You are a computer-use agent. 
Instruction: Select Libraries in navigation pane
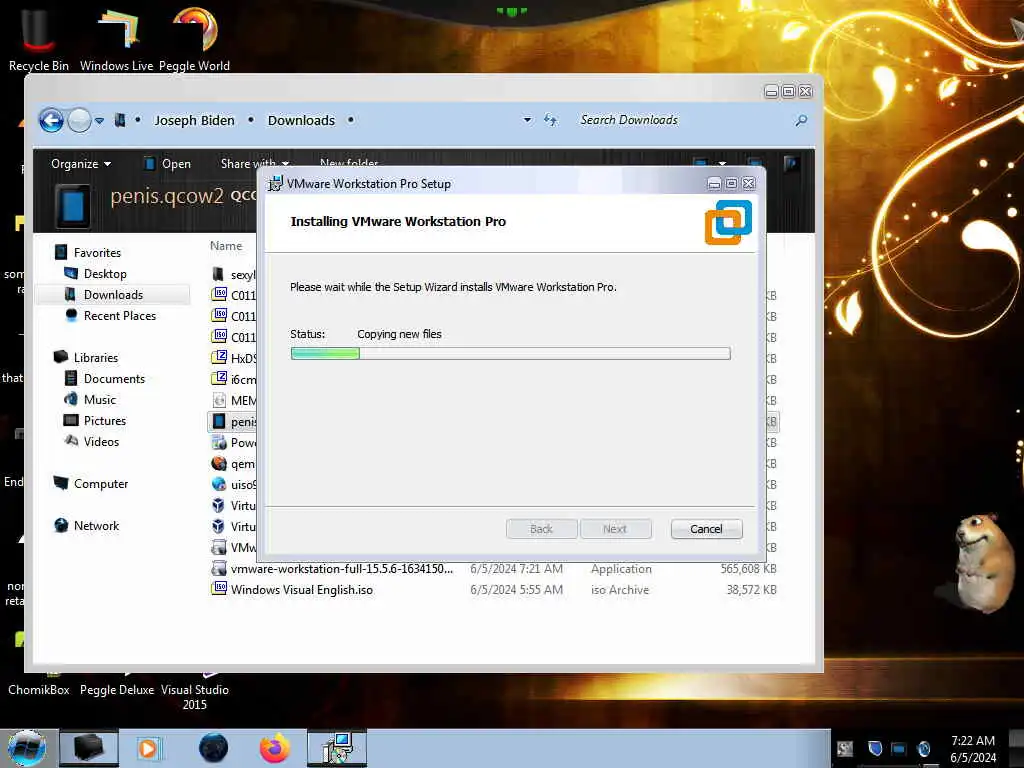[95, 358]
